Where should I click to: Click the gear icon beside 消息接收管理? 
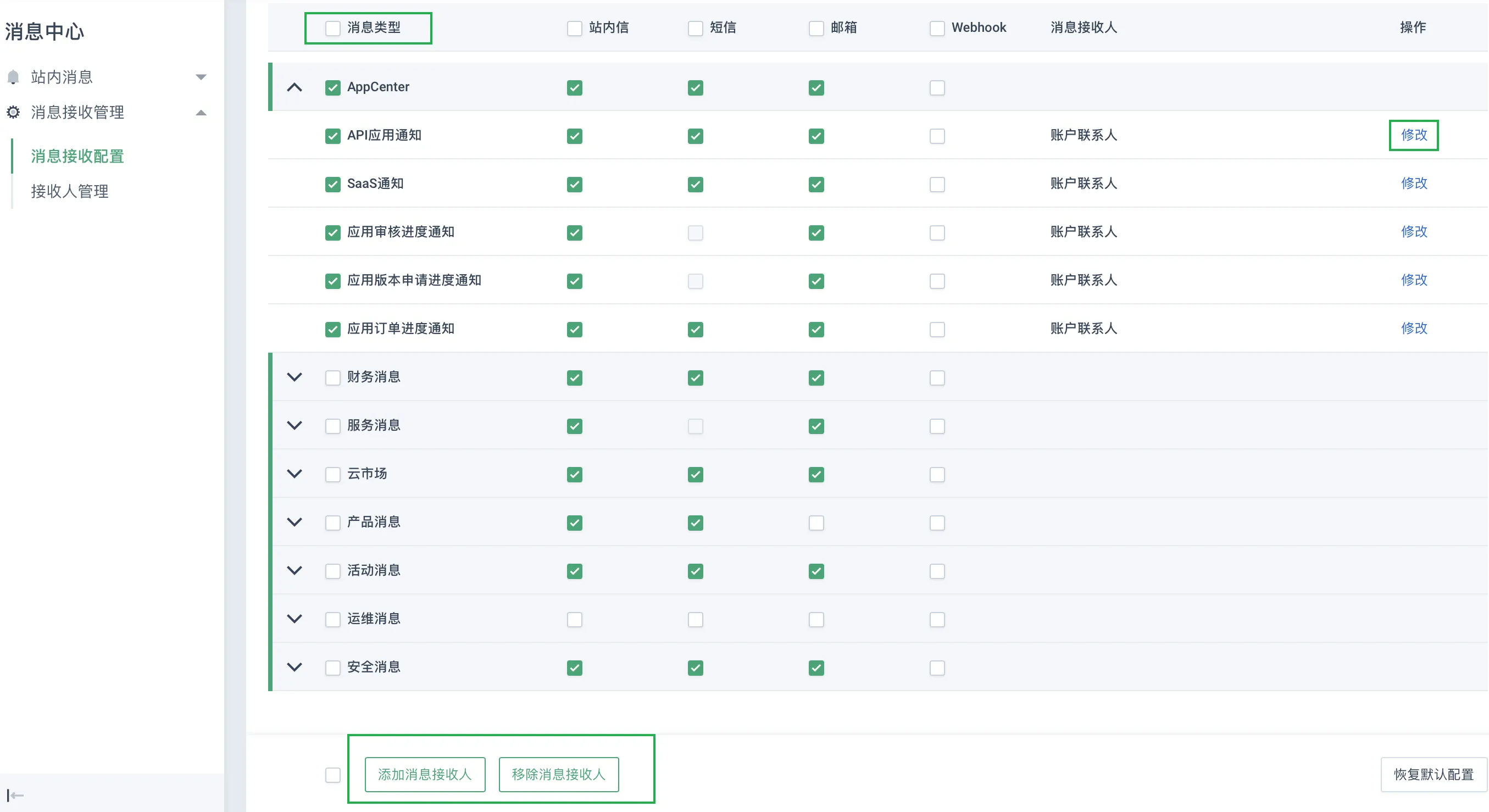point(13,112)
